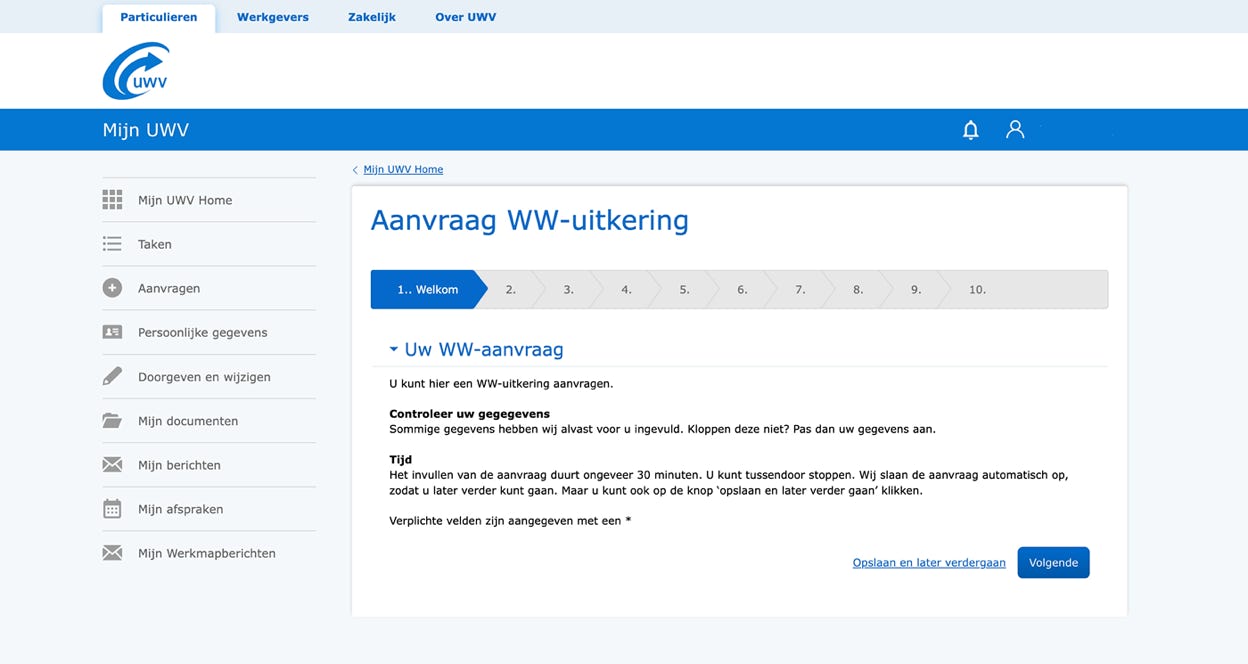This screenshot has width=1248, height=664.
Task: Select step 3 in the progress bar
Action: click(568, 289)
